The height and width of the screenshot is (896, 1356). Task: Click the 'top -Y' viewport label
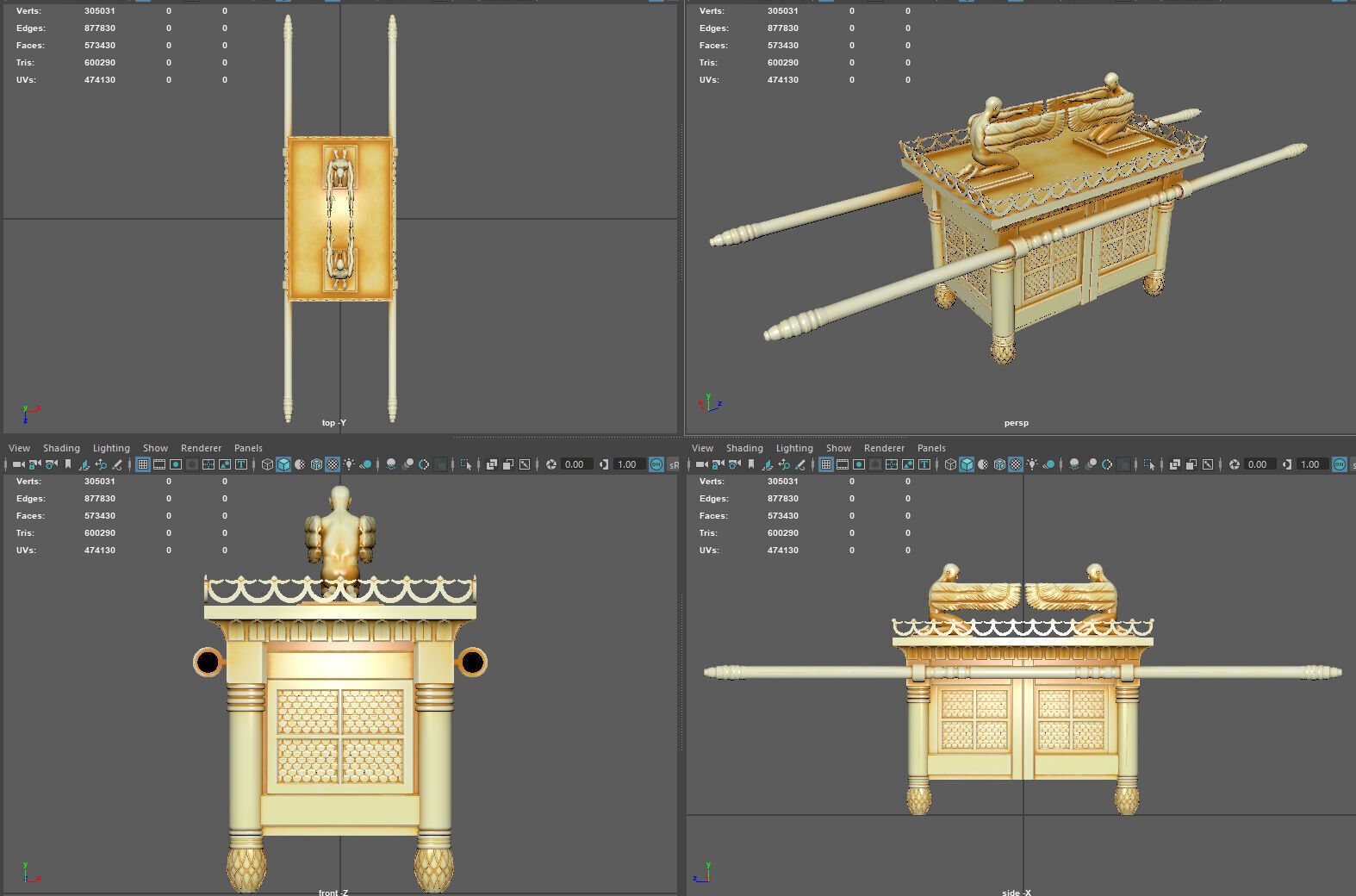[x=334, y=423]
